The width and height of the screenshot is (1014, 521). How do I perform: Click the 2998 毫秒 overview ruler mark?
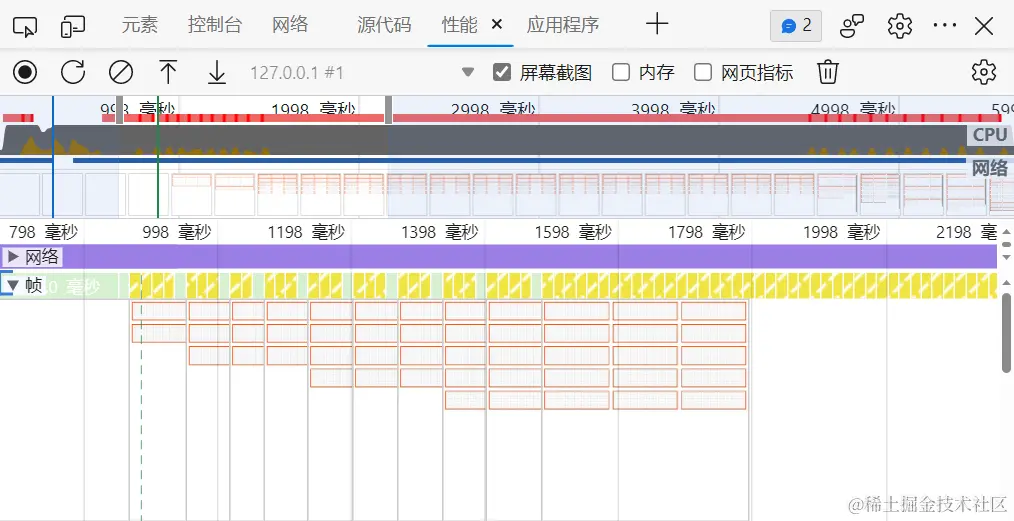point(493,110)
